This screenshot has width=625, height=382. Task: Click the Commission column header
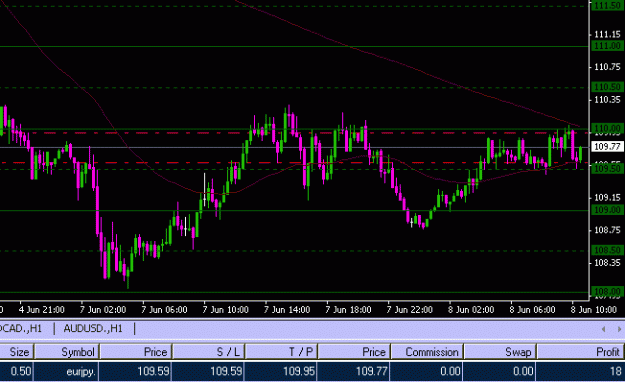427,352
